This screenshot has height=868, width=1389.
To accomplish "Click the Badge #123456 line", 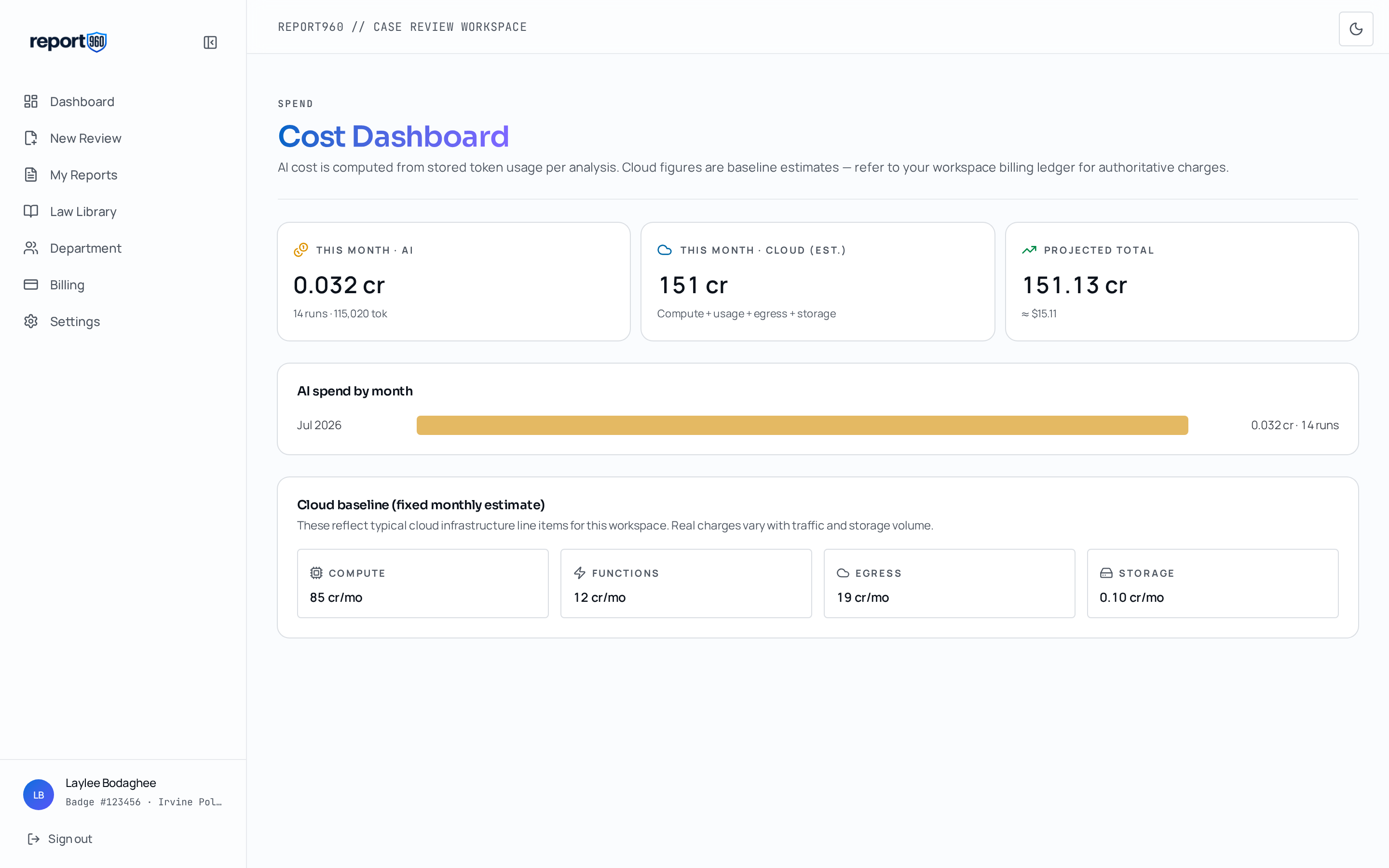I will (x=144, y=802).
